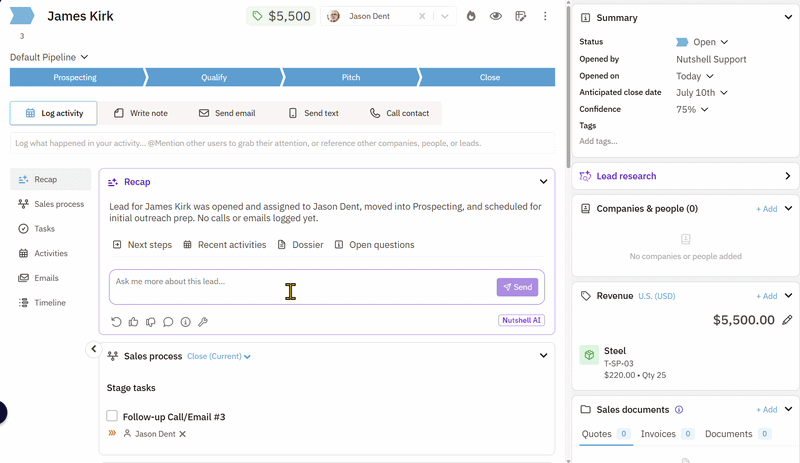Add a revenue item with + Add
This screenshot has width=800, height=463.
pos(766,296)
